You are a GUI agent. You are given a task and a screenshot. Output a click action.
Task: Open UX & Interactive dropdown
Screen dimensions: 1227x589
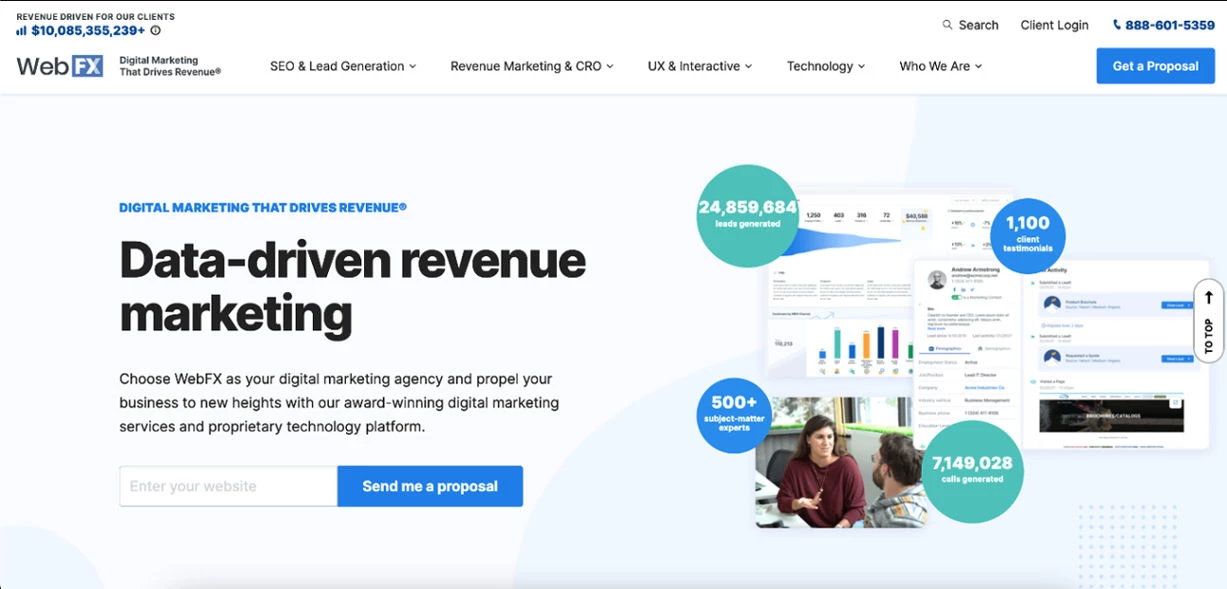(x=700, y=66)
